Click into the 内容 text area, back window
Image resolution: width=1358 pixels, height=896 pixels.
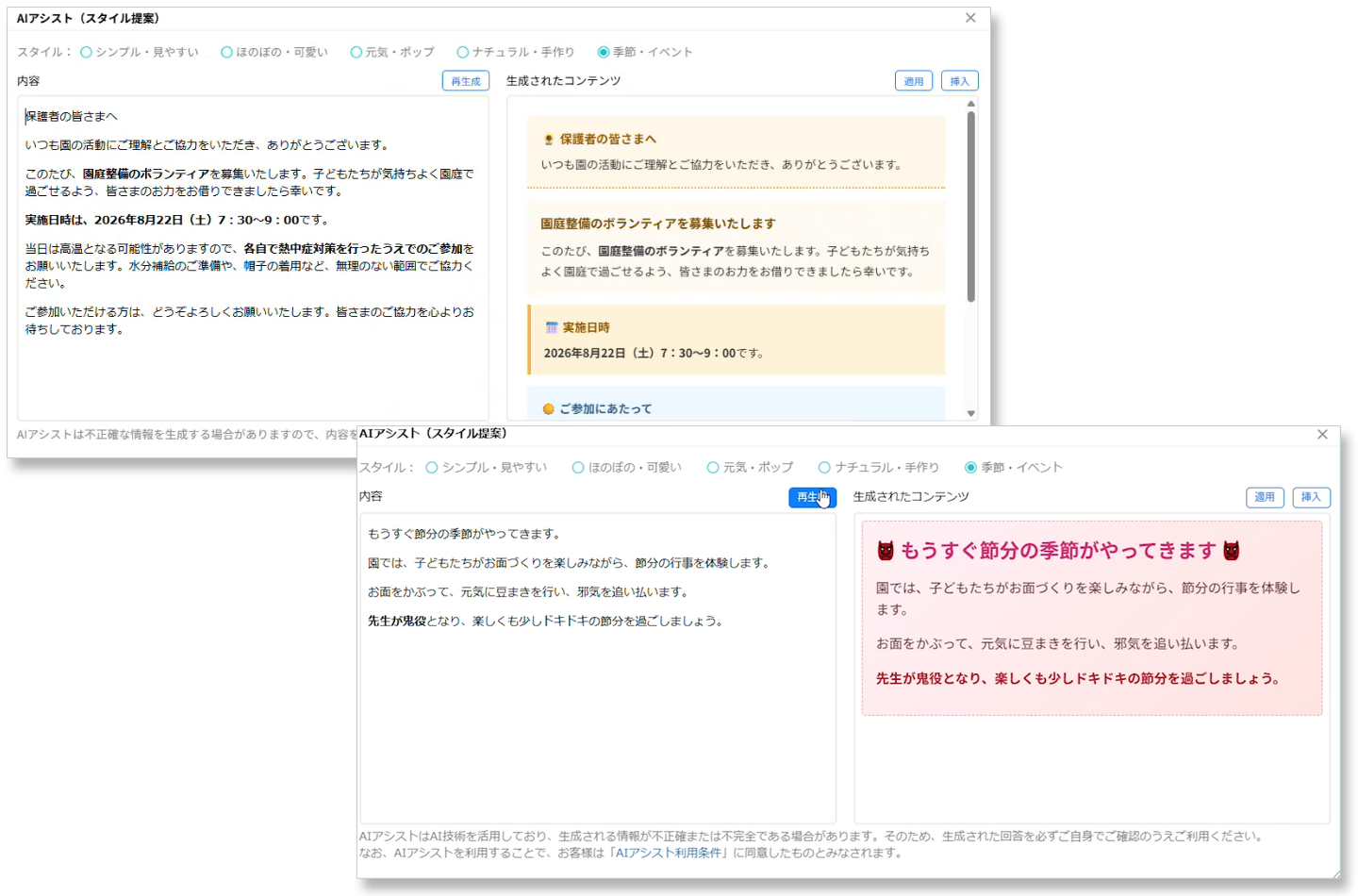253,257
